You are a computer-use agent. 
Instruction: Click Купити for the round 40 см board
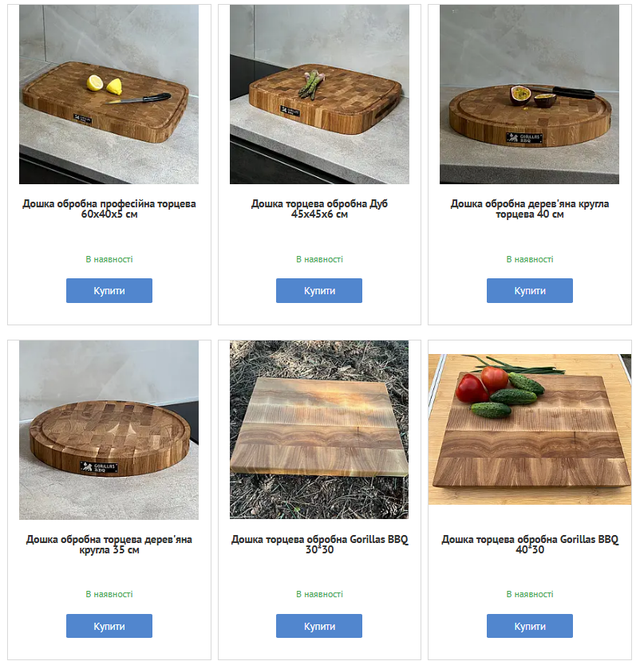(x=530, y=291)
